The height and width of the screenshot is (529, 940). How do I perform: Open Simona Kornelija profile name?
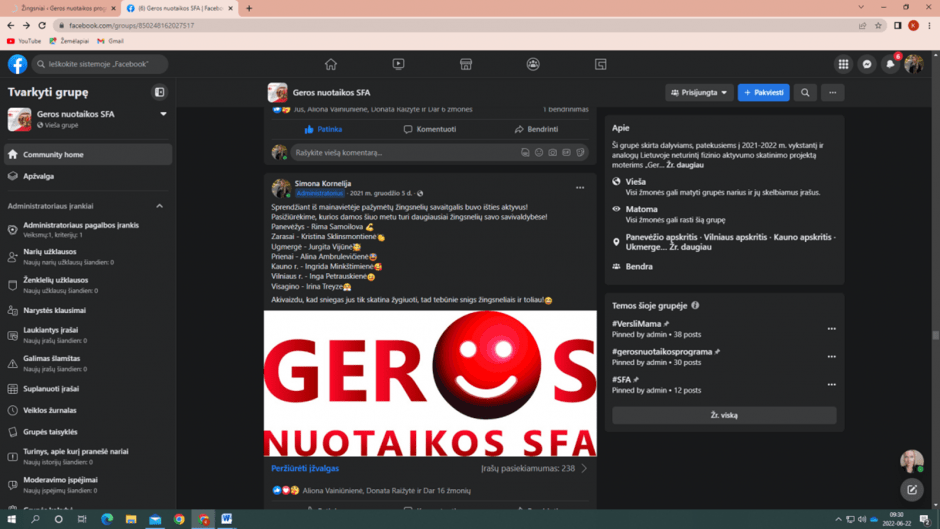tap(323, 184)
